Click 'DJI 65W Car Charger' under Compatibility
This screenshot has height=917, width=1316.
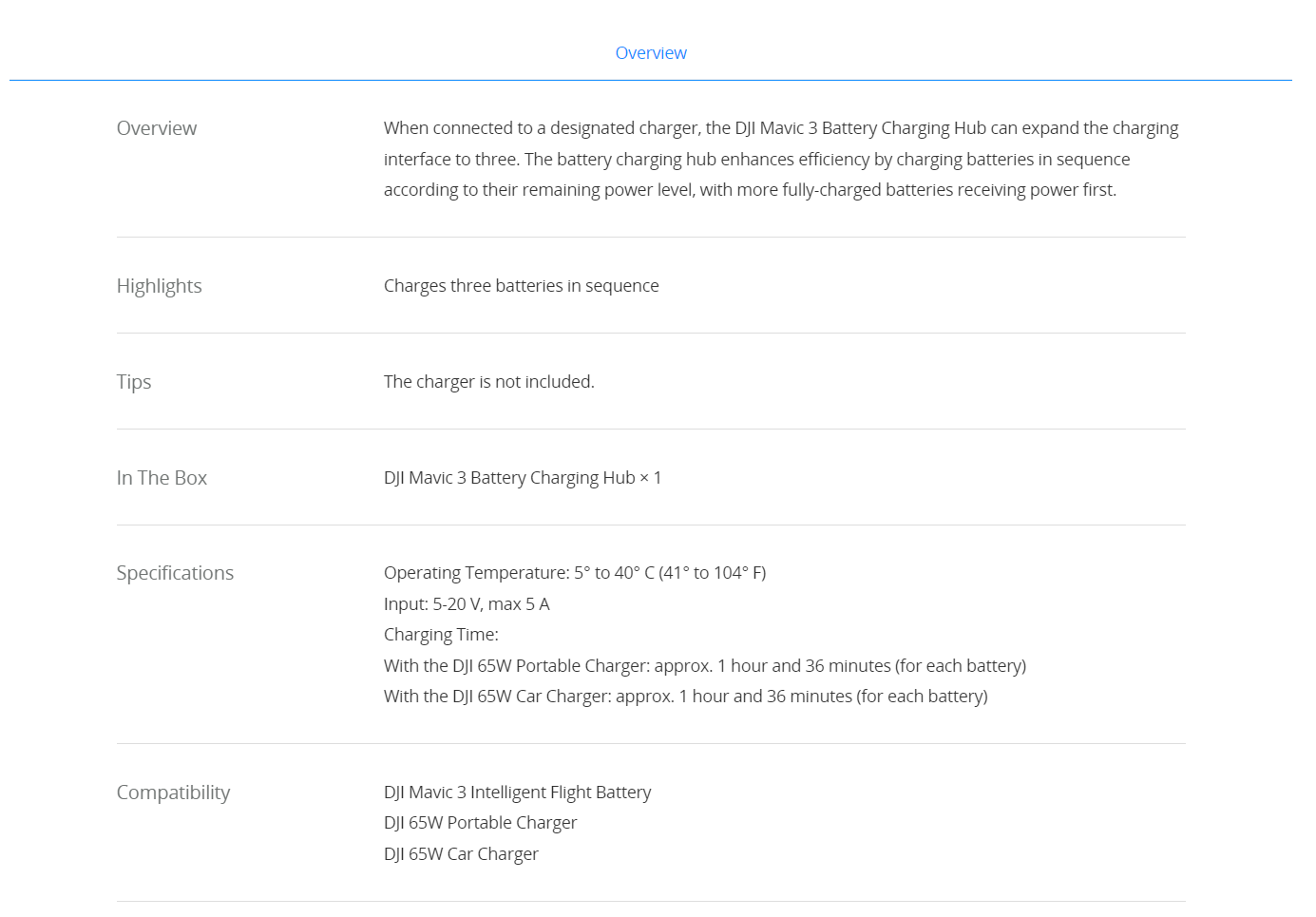click(461, 854)
